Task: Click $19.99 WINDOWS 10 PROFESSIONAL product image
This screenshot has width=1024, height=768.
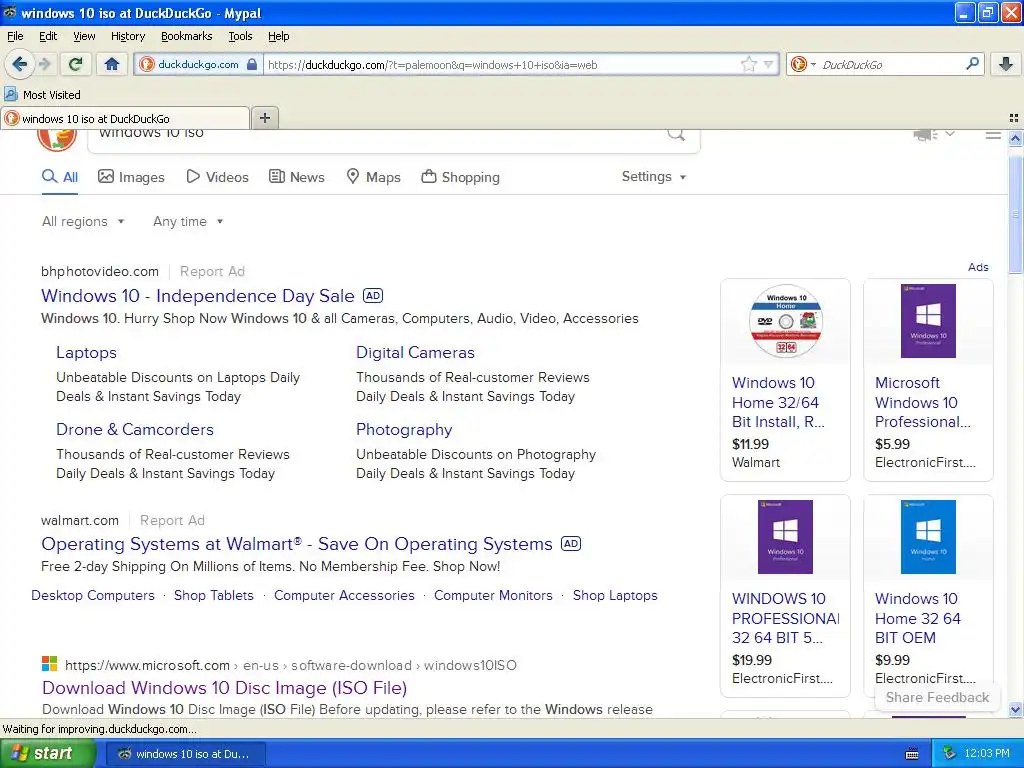Action: point(786,537)
